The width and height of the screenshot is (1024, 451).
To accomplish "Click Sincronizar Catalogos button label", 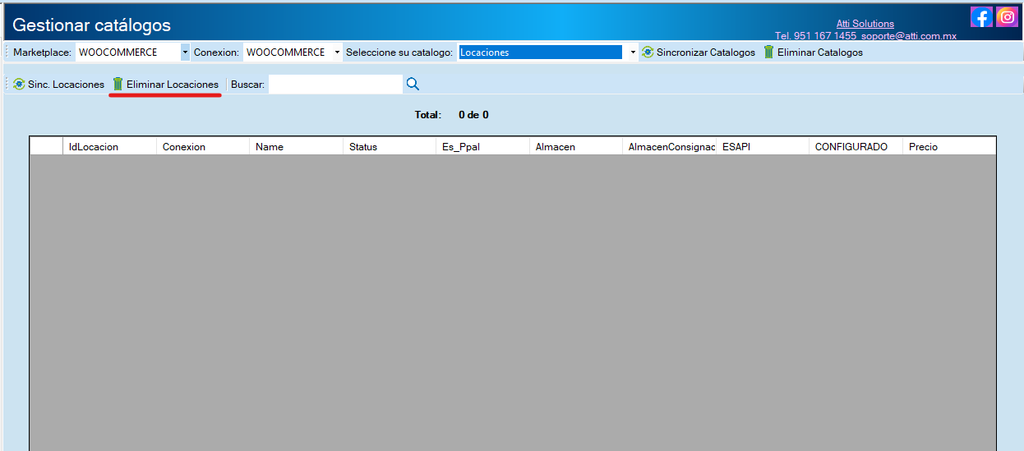I will [706, 52].
